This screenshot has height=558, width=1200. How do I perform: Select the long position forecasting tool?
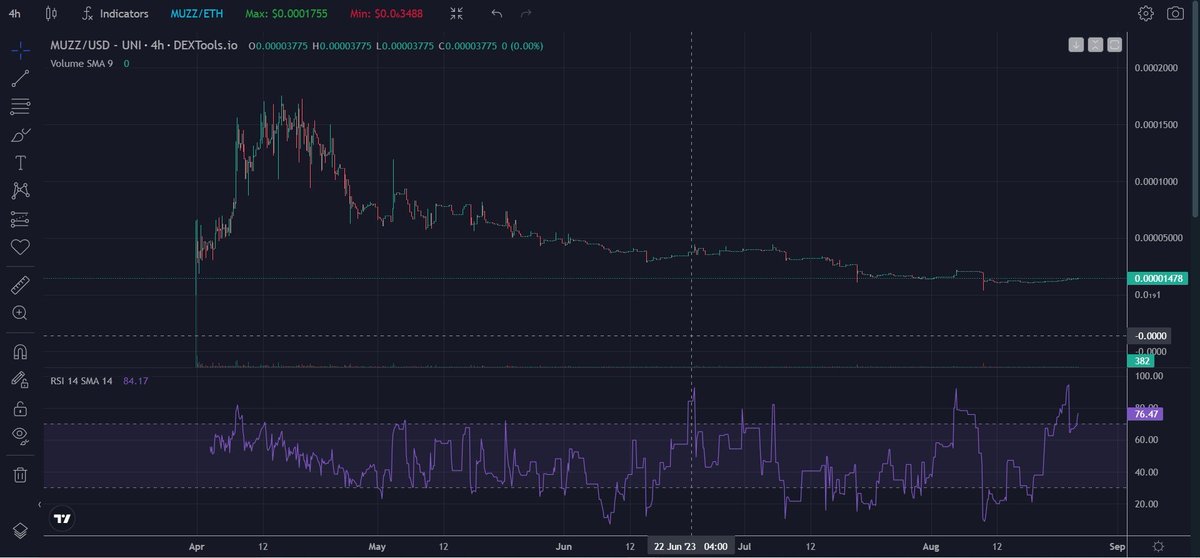(x=19, y=218)
